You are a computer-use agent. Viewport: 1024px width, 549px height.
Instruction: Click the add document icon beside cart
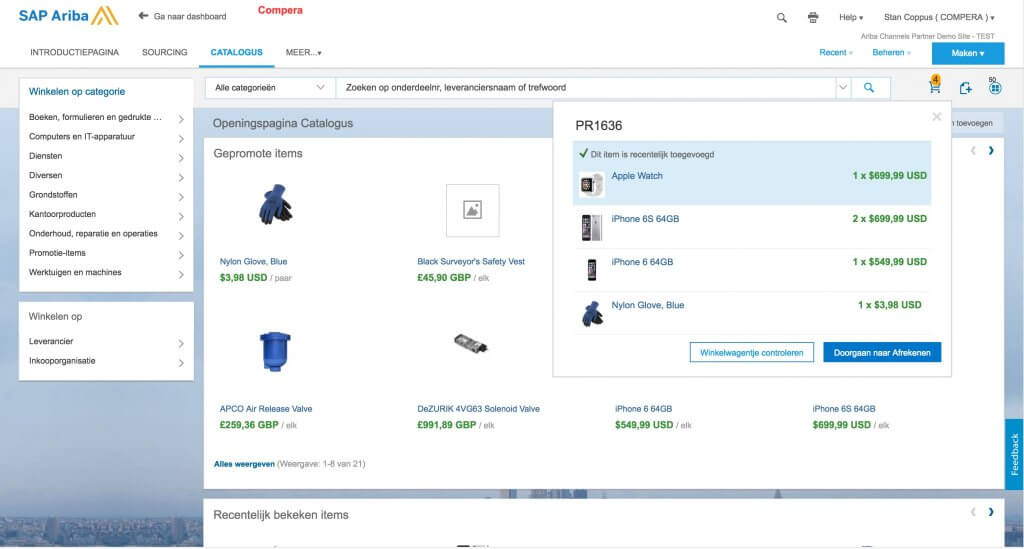(x=965, y=87)
